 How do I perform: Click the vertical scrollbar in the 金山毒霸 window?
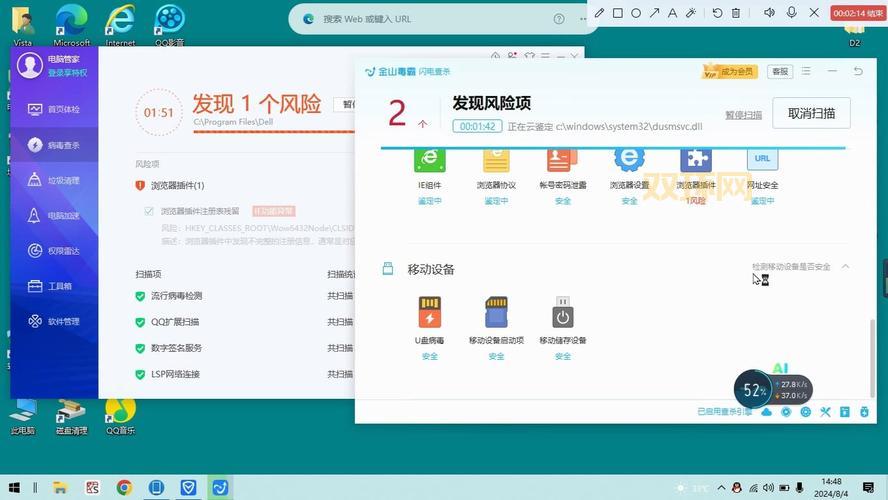point(872,358)
